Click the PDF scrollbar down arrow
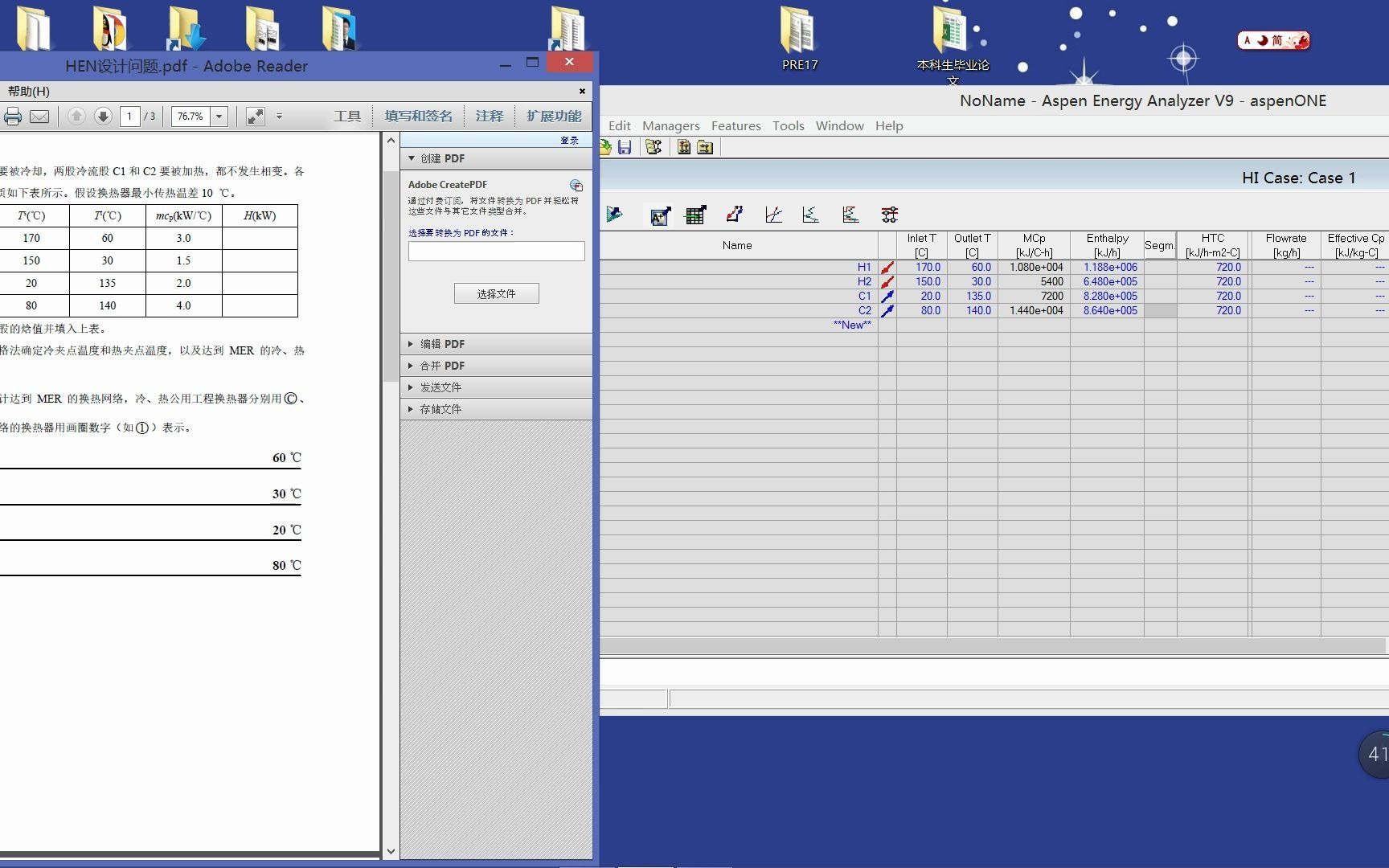Screen dimensions: 1389x868 391,851
